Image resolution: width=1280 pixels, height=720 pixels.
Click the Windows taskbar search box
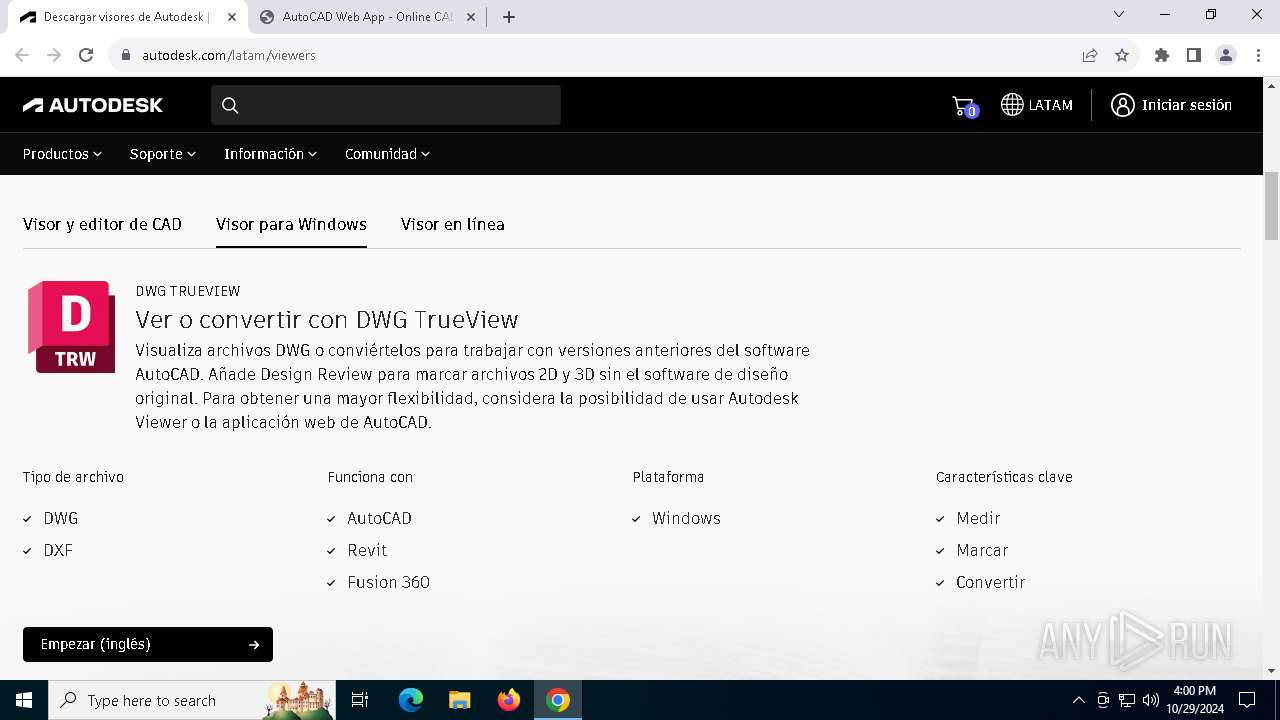[x=192, y=700]
